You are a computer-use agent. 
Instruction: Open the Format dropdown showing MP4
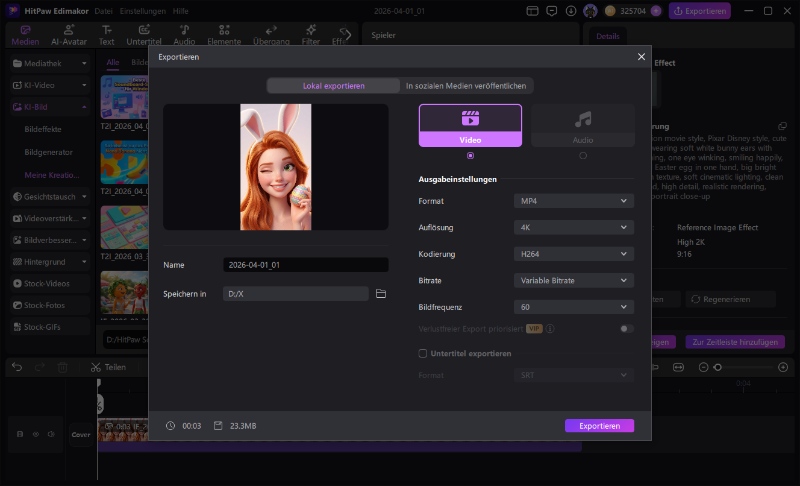click(x=574, y=201)
